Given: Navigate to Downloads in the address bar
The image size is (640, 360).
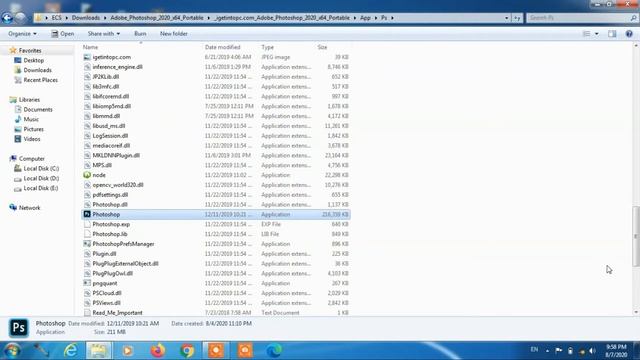Looking at the screenshot, I should point(86,18).
